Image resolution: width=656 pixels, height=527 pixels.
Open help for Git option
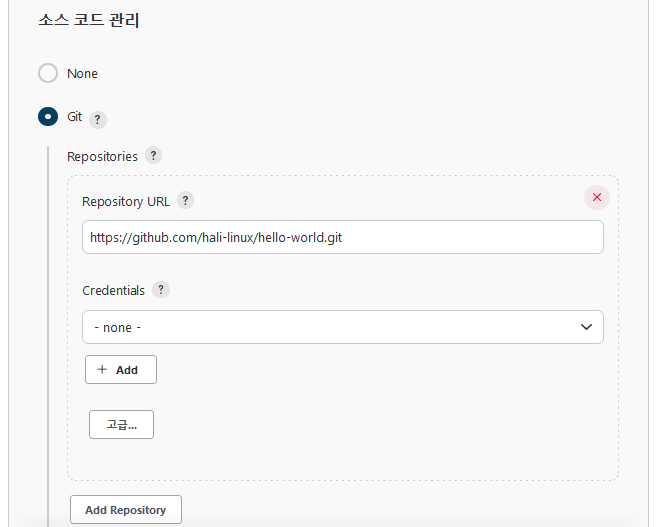tap(97, 120)
